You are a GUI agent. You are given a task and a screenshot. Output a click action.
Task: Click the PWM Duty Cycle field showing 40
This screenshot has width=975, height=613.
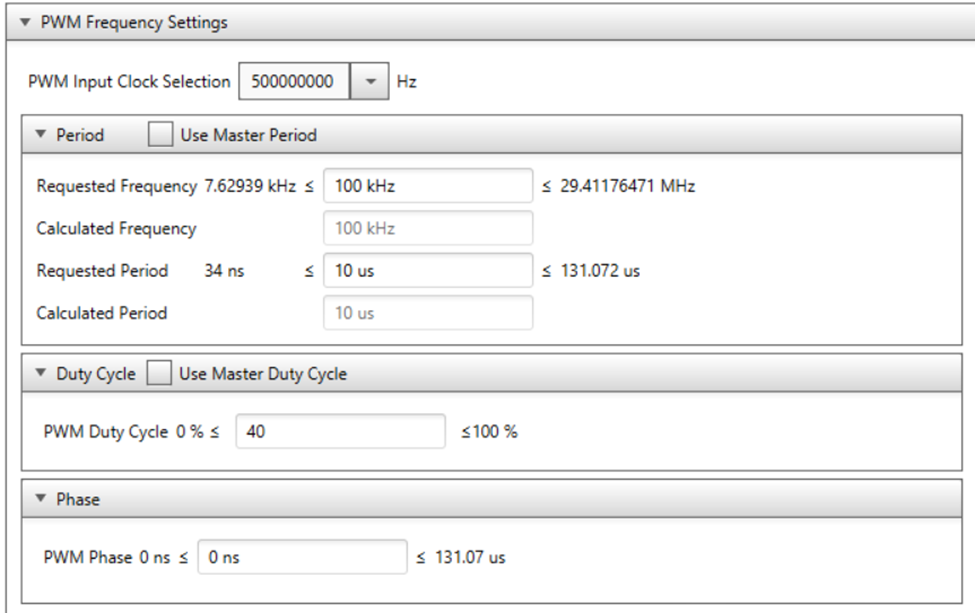tap(340, 433)
